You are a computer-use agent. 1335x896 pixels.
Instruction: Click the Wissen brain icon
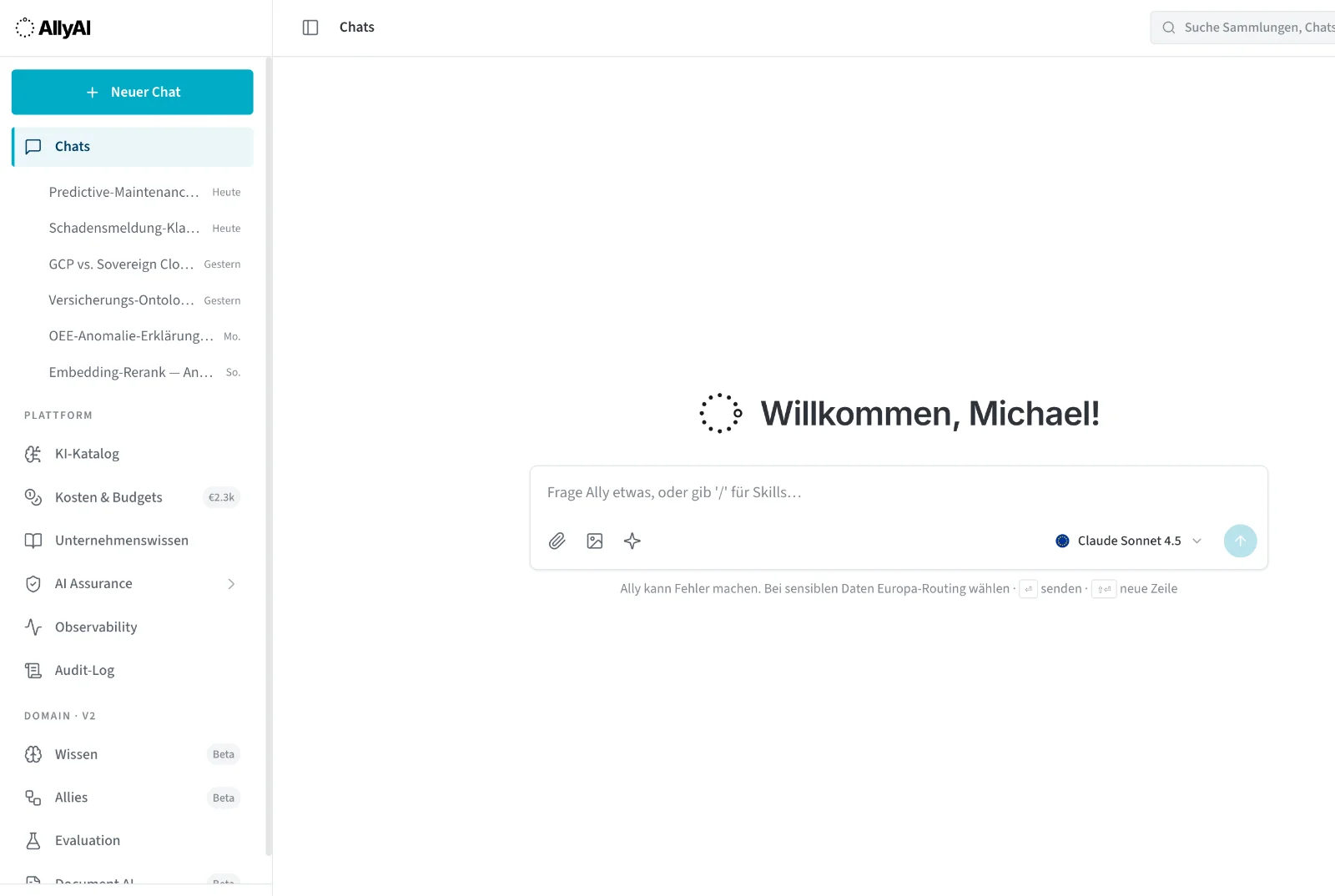pyautogui.click(x=33, y=754)
